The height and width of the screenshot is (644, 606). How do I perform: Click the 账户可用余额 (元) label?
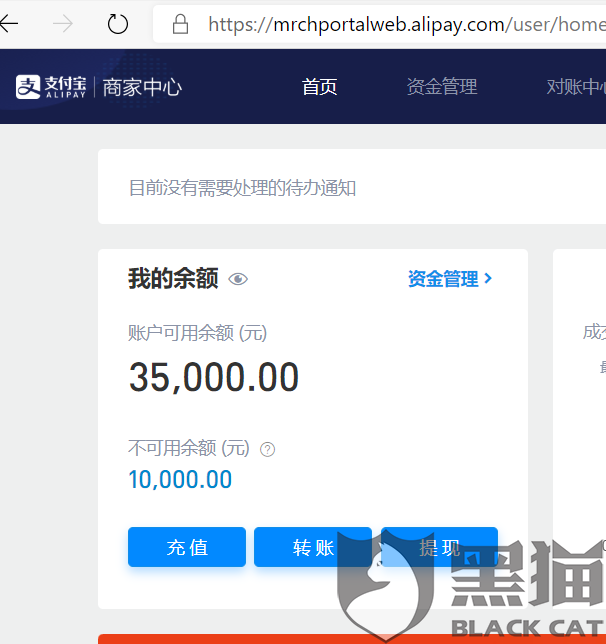[198, 333]
